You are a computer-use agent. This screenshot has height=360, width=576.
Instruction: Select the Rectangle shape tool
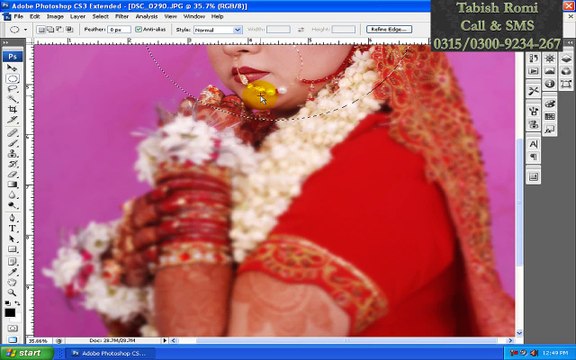[12, 249]
